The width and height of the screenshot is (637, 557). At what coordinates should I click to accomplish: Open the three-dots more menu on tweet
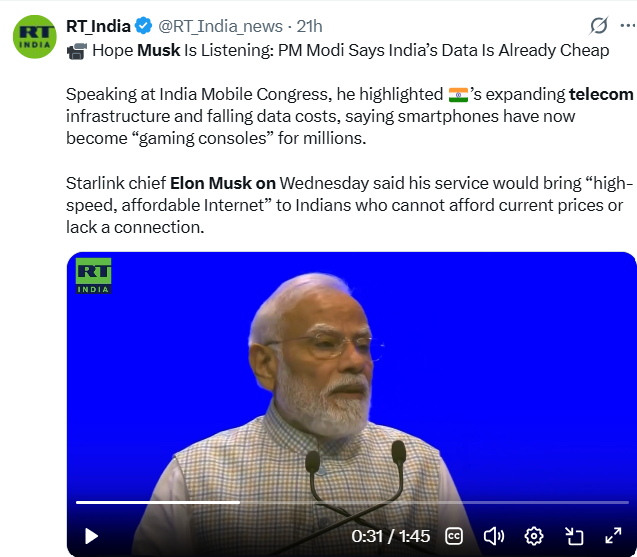(628, 26)
